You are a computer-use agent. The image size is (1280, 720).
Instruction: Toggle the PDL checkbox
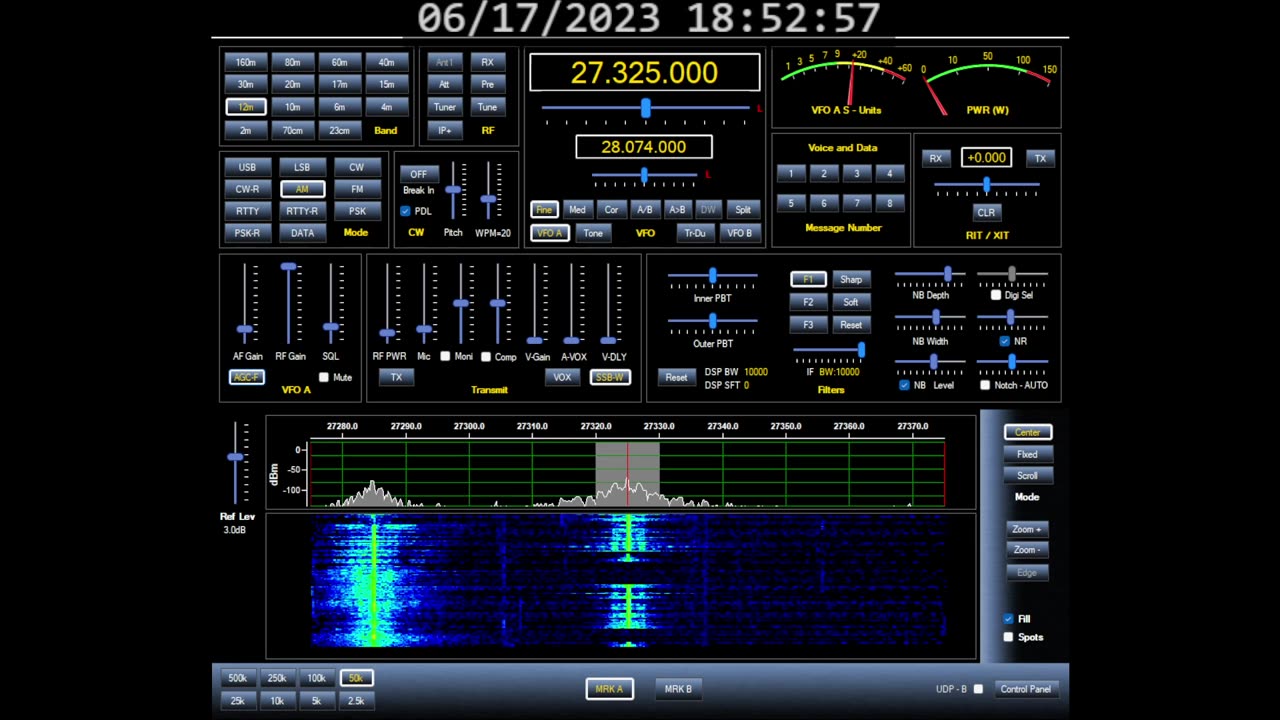(x=405, y=211)
